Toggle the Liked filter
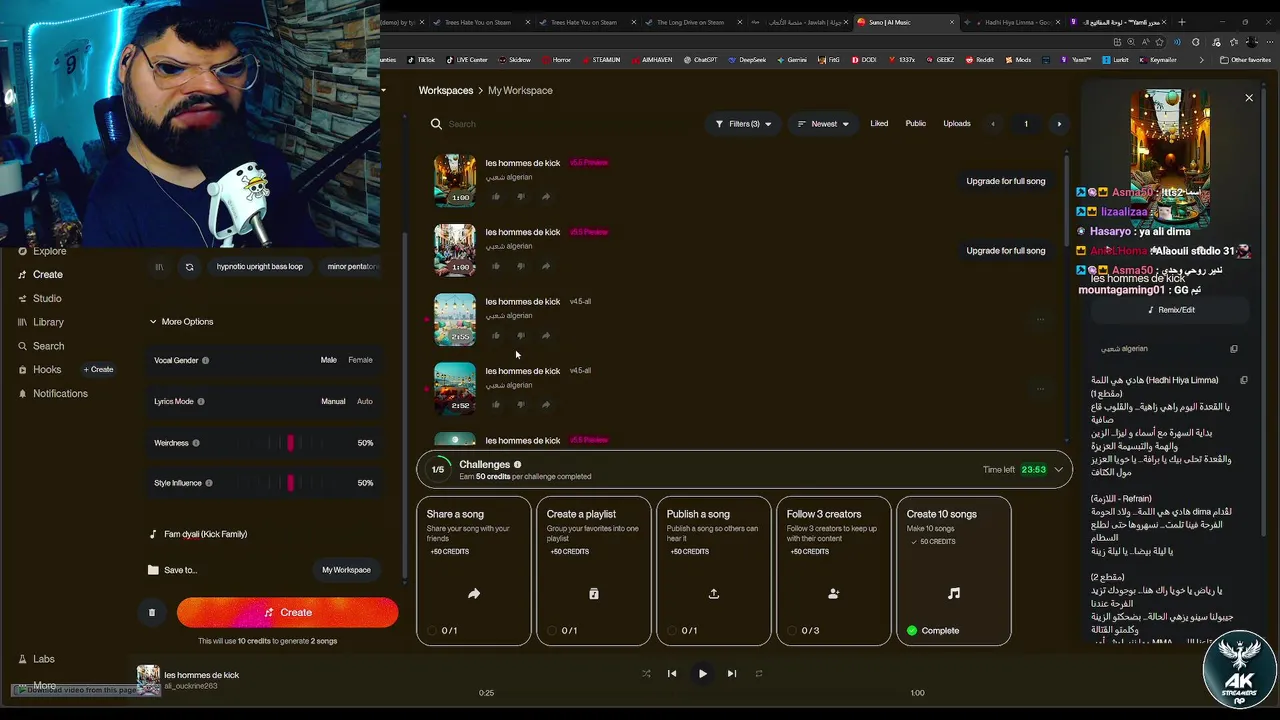 point(879,124)
